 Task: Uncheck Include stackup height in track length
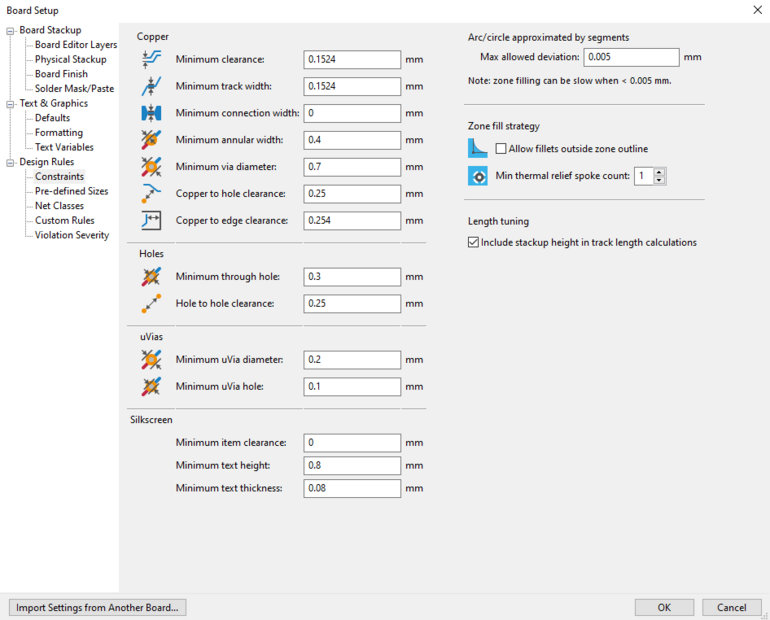click(474, 242)
